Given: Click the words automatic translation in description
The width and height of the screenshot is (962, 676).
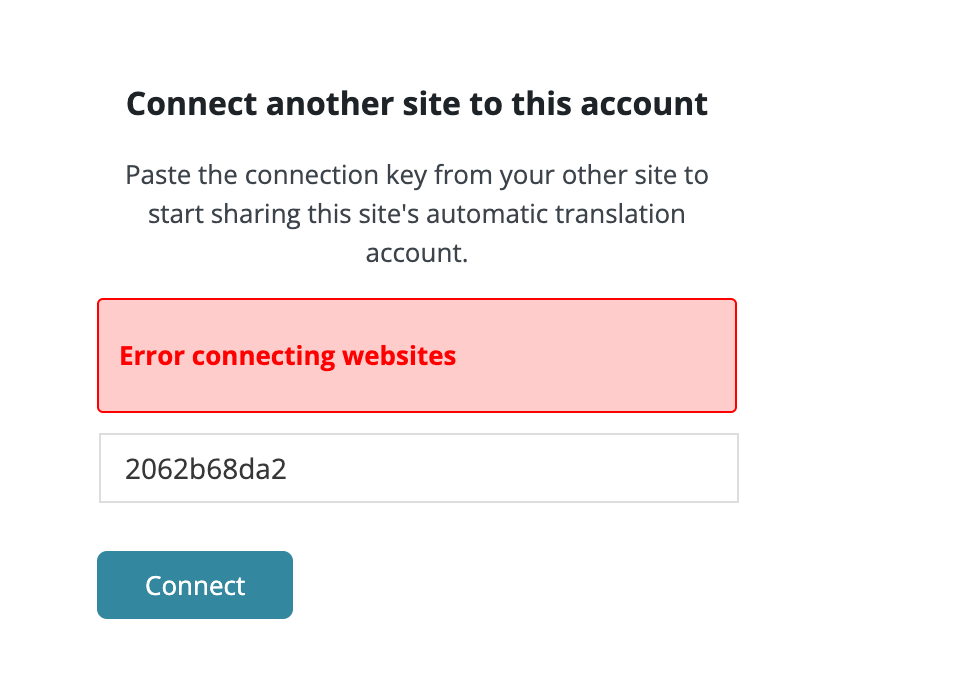Looking at the screenshot, I should pos(556,214).
